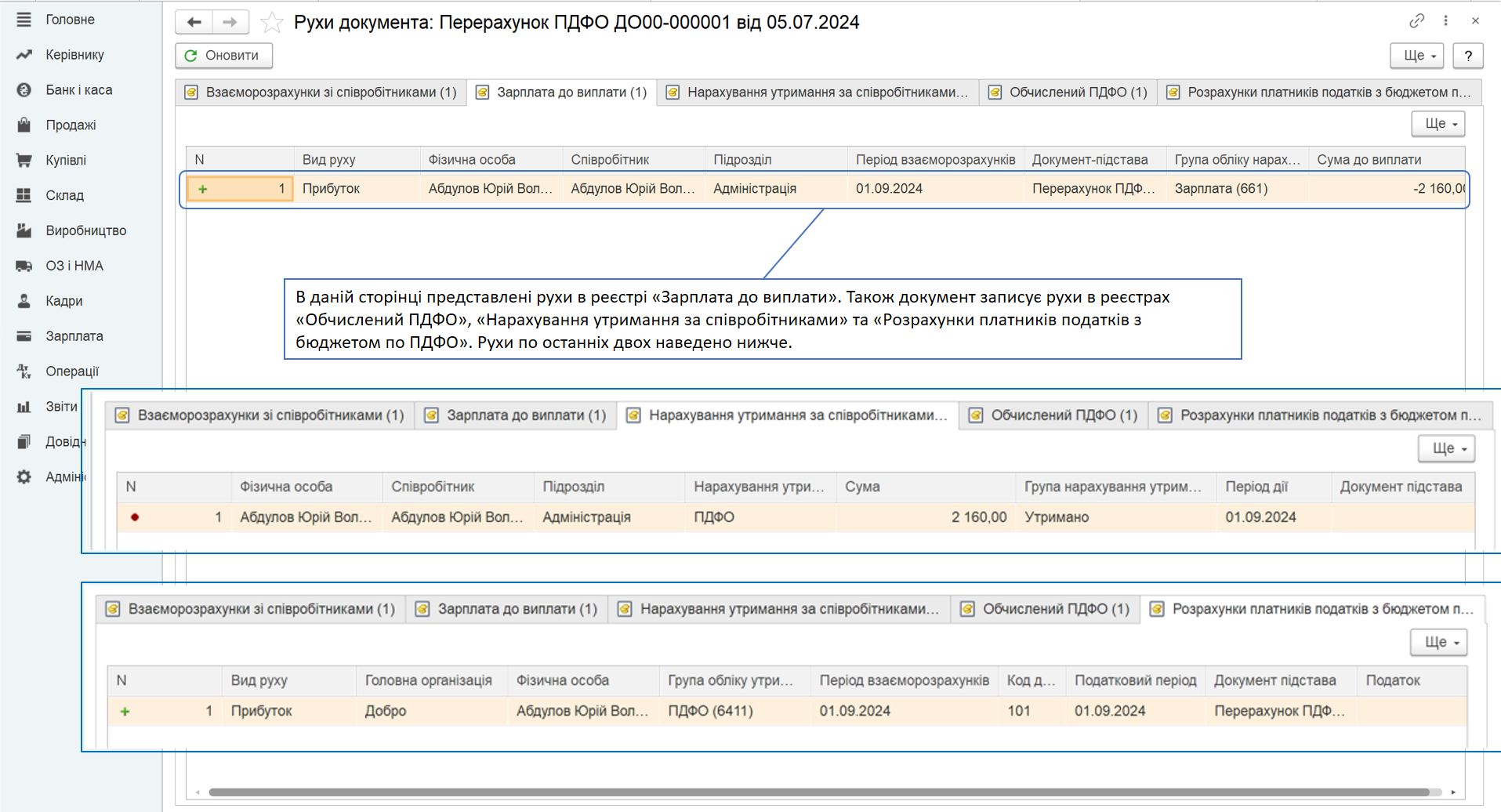Open Довідники books icon
Screen dimensions: 1501x812
(x=24, y=442)
